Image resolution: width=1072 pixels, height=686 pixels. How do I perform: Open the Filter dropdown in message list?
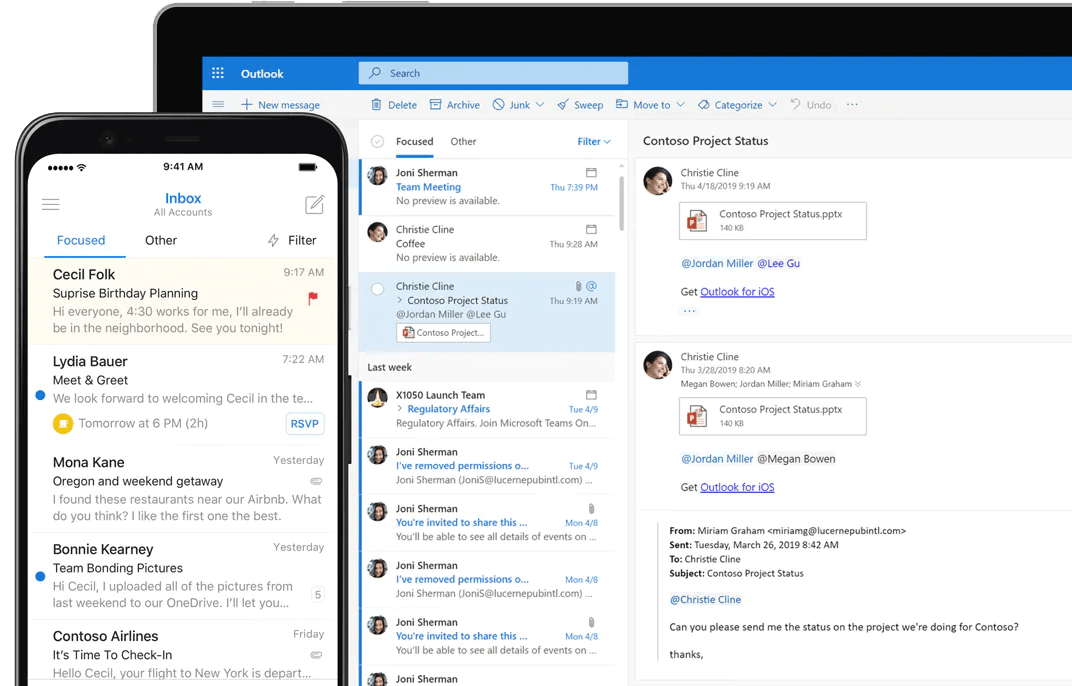click(x=594, y=142)
